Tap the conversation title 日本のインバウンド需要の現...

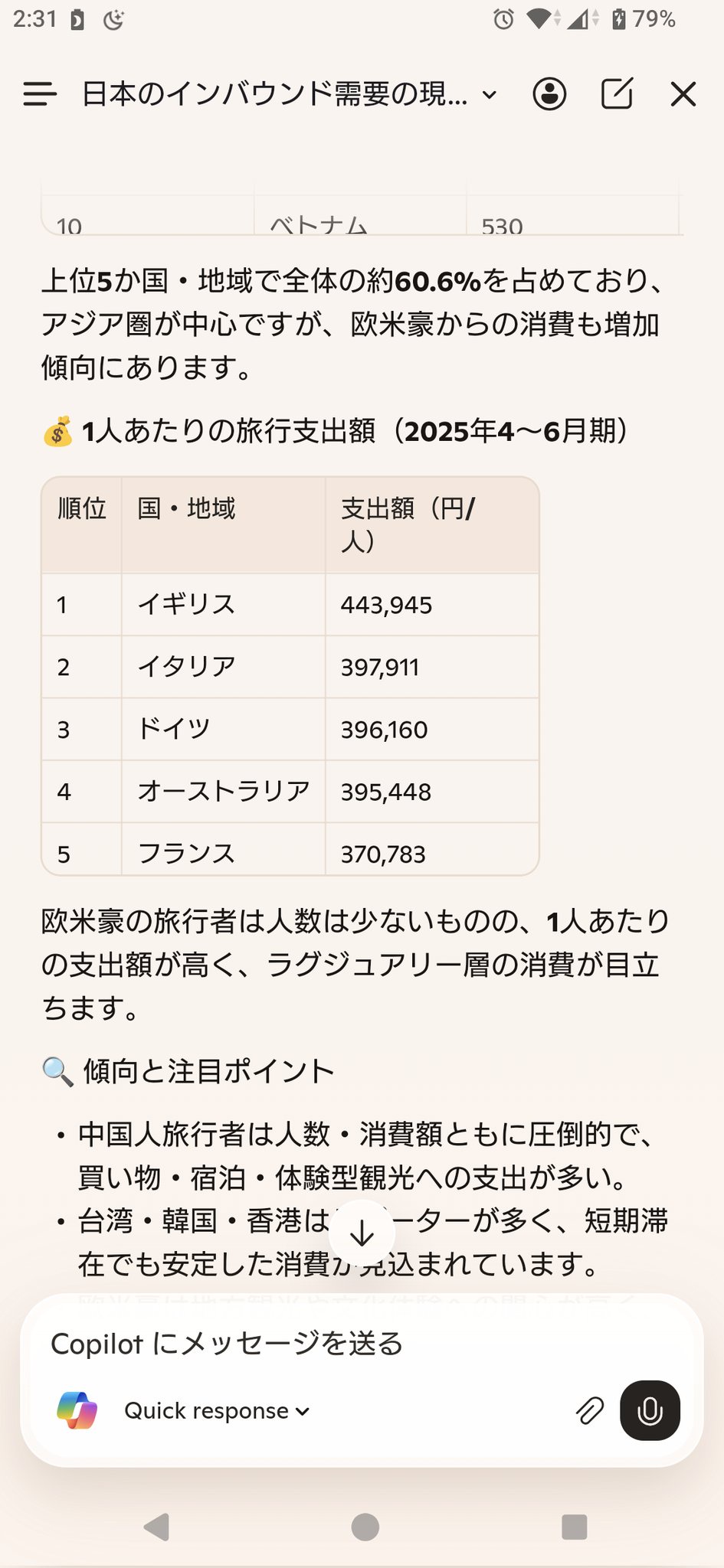click(x=274, y=94)
